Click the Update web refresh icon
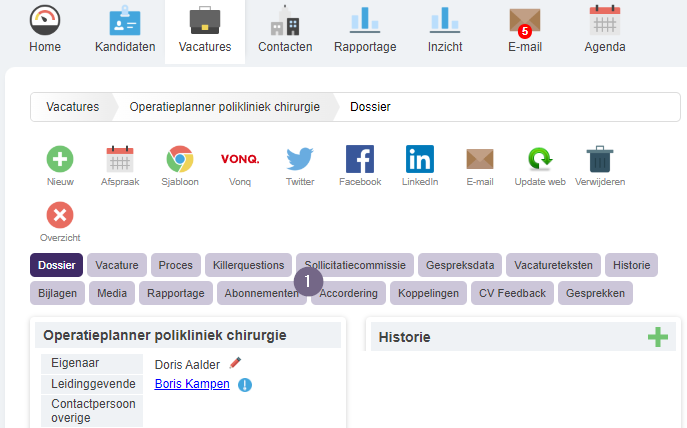The width and height of the screenshot is (687, 428). pos(540,159)
